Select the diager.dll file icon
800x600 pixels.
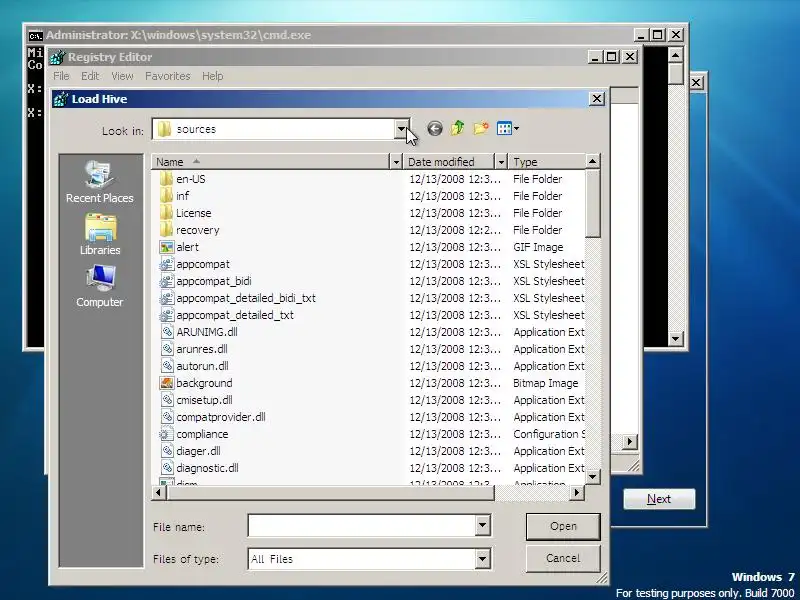(167, 451)
